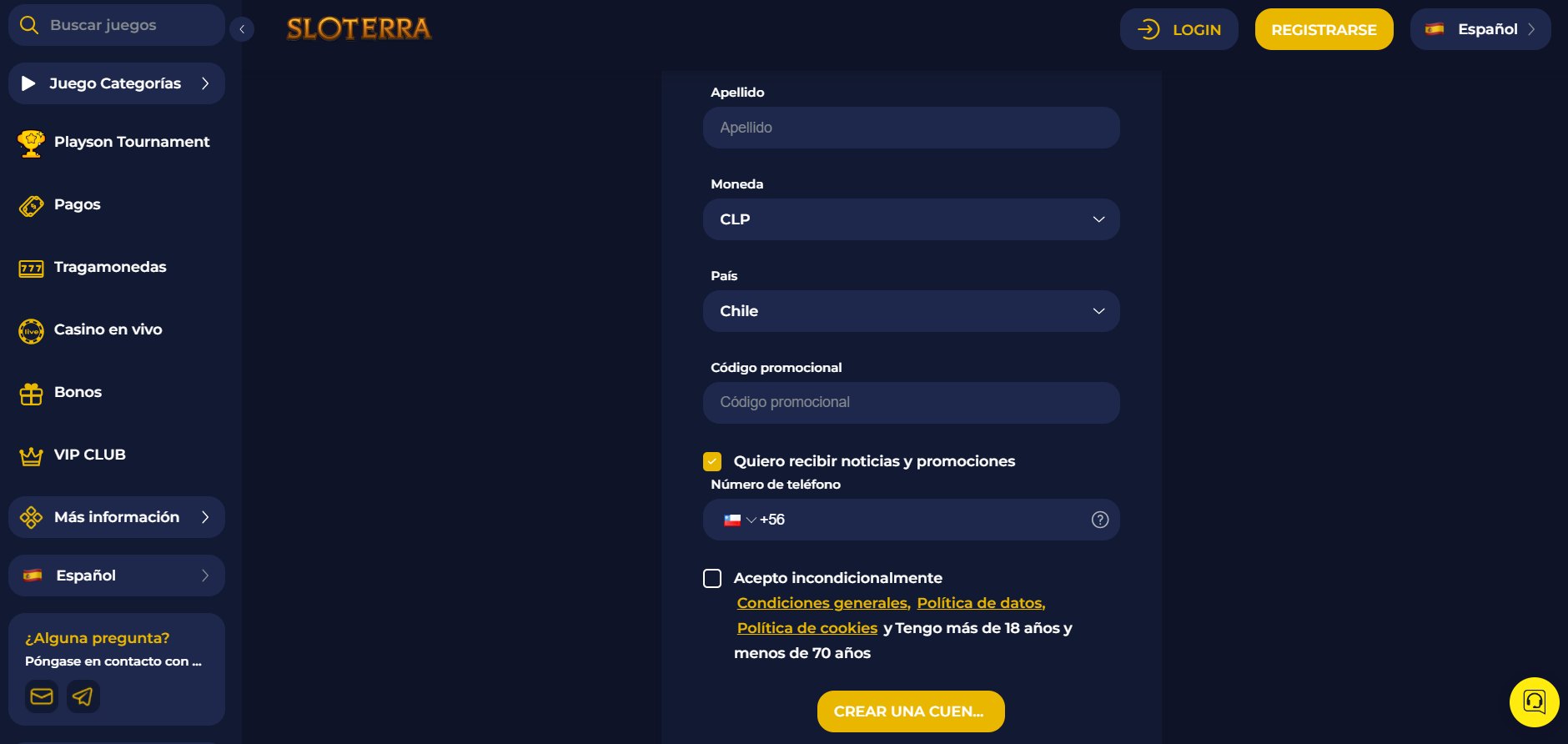Click the Sloterra logo
Image resolution: width=1568 pixels, height=744 pixels.
pos(359,29)
